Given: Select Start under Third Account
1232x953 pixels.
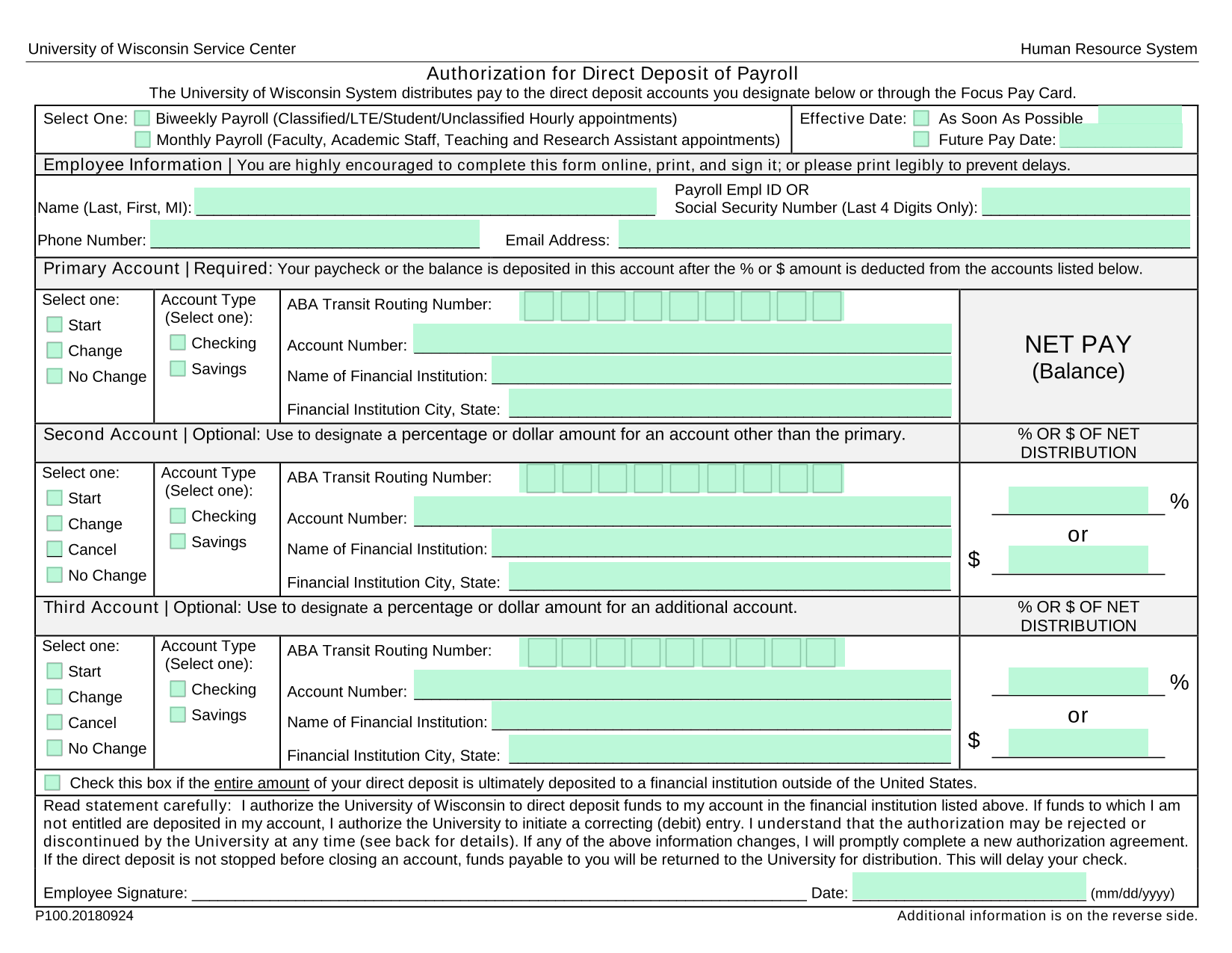Looking at the screenshot, I should pyautogui.click(x=55, y=671).
